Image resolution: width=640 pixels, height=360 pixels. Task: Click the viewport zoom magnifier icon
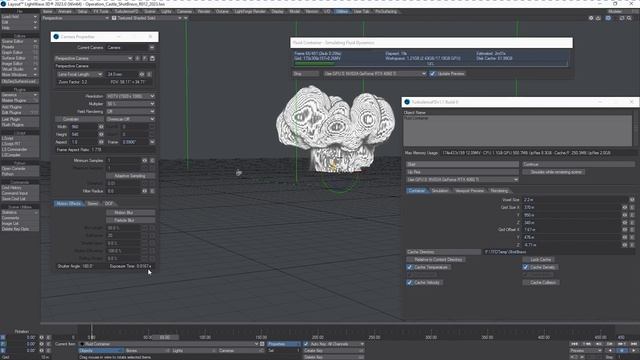click(629, 18)
